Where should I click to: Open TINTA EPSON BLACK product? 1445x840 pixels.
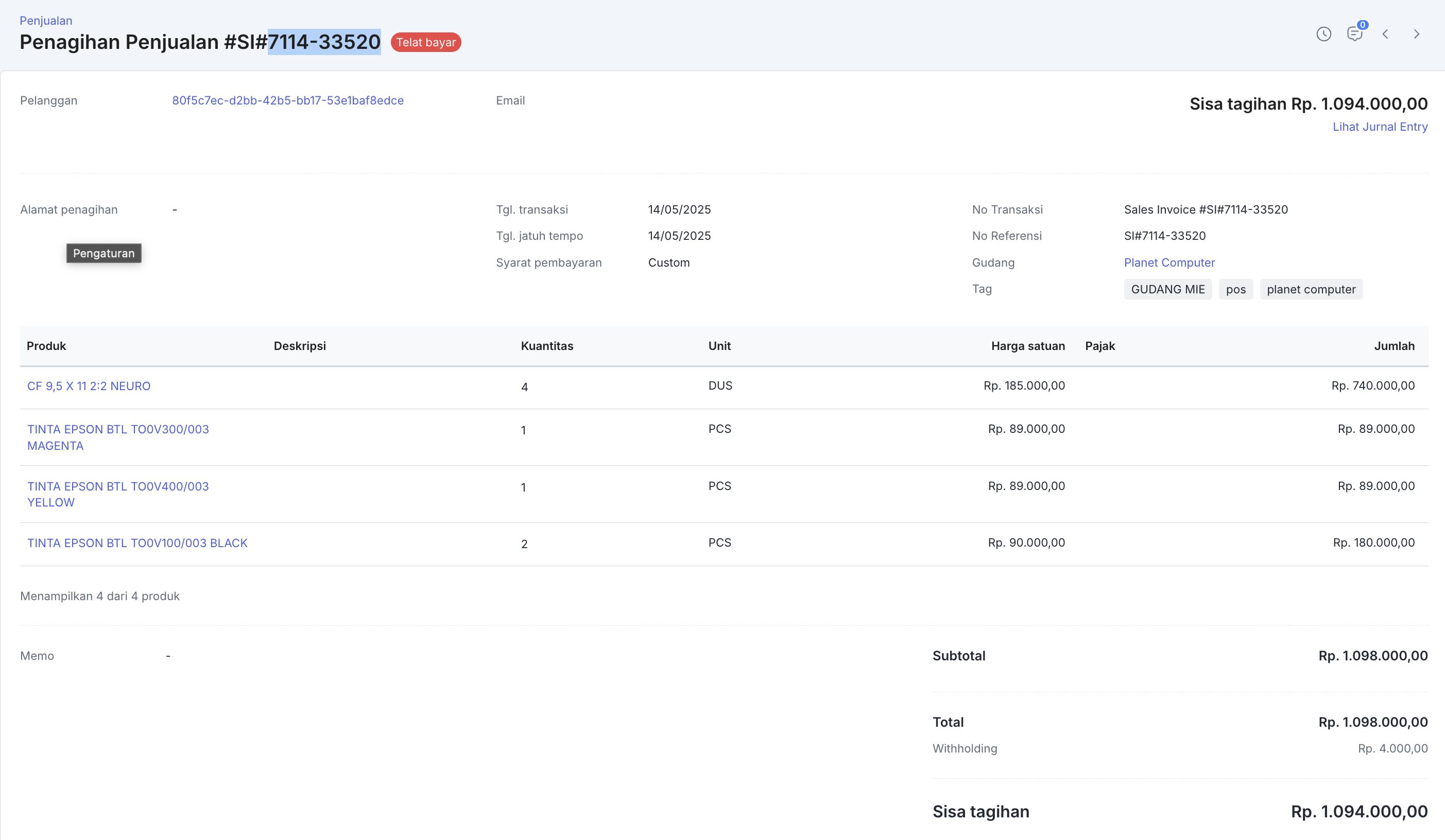(137, 543)
